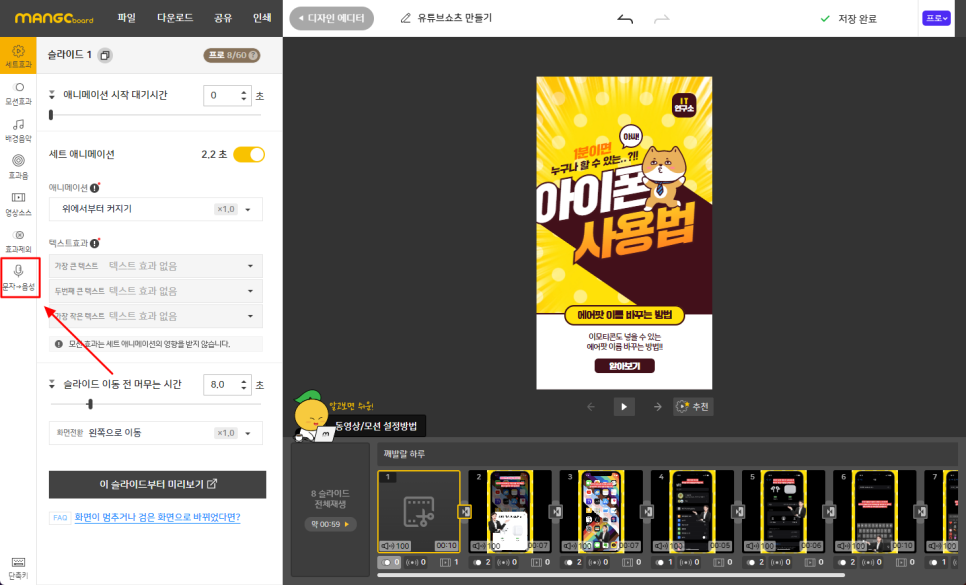The image size is (966, 585).
Task: Open the 프로 account dropdown
Action: click(x=936, y=18)
